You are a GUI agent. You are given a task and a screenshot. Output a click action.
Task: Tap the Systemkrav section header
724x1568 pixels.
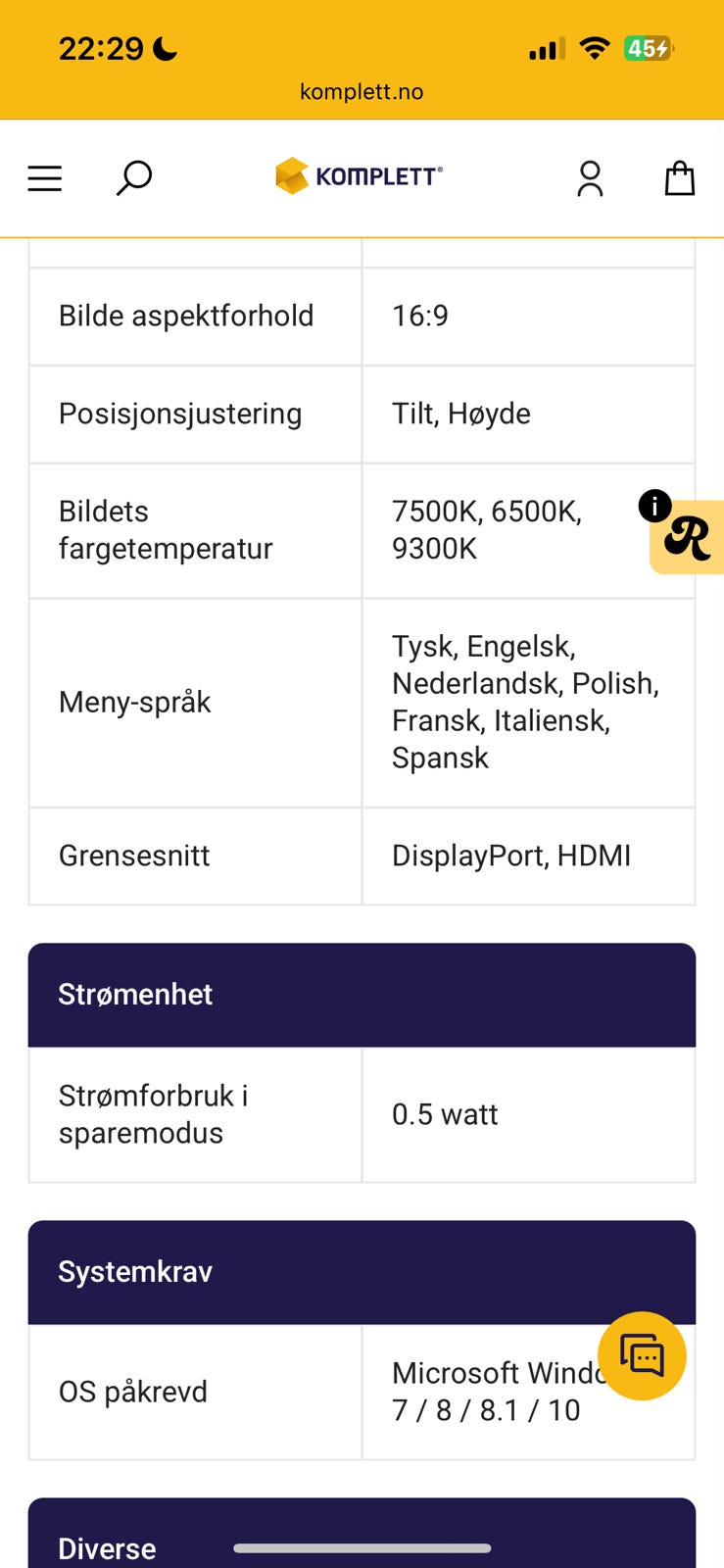click(x=362, y=1272)
